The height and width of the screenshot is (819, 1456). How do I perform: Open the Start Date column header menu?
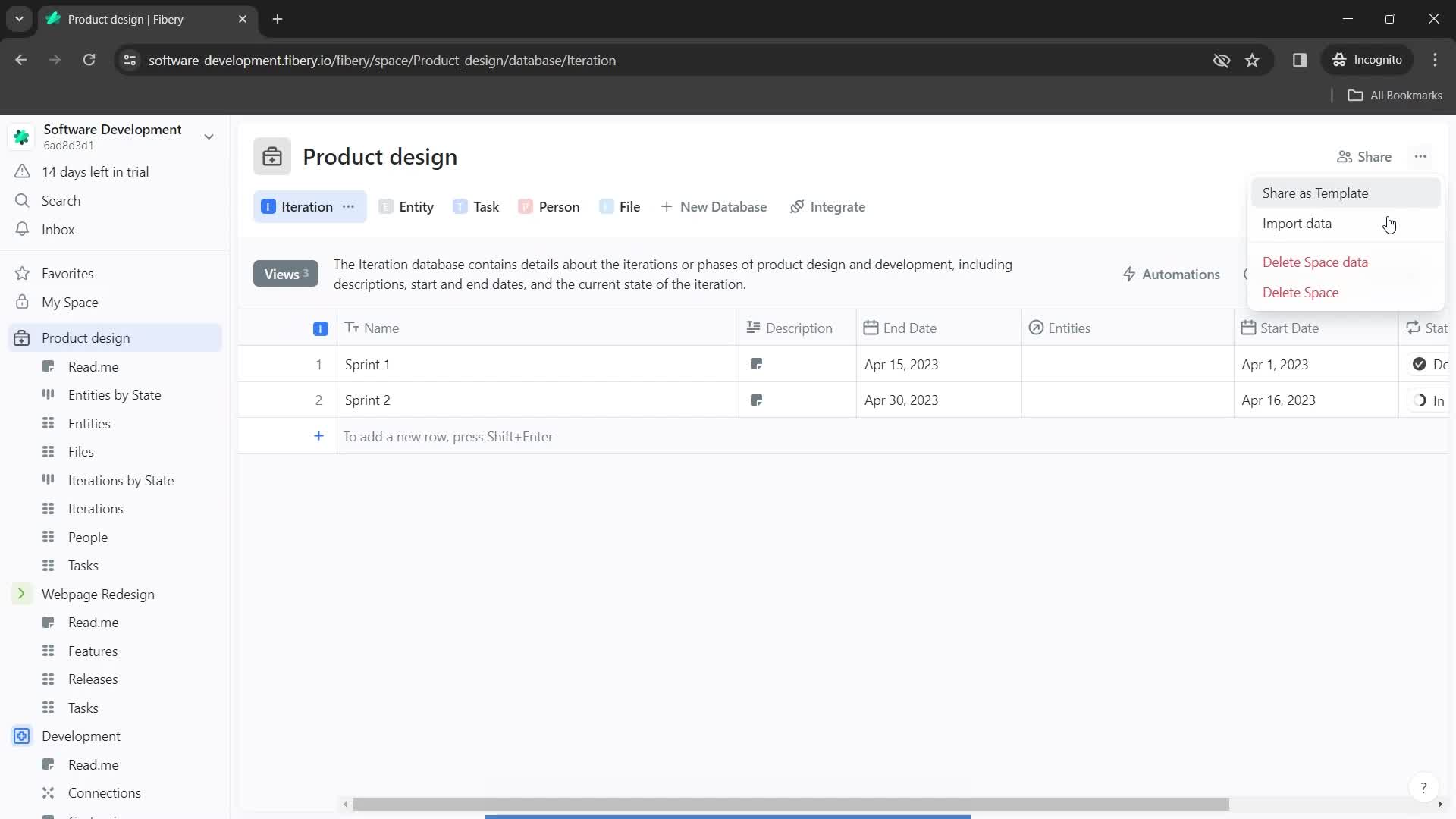pos(1316,328)
